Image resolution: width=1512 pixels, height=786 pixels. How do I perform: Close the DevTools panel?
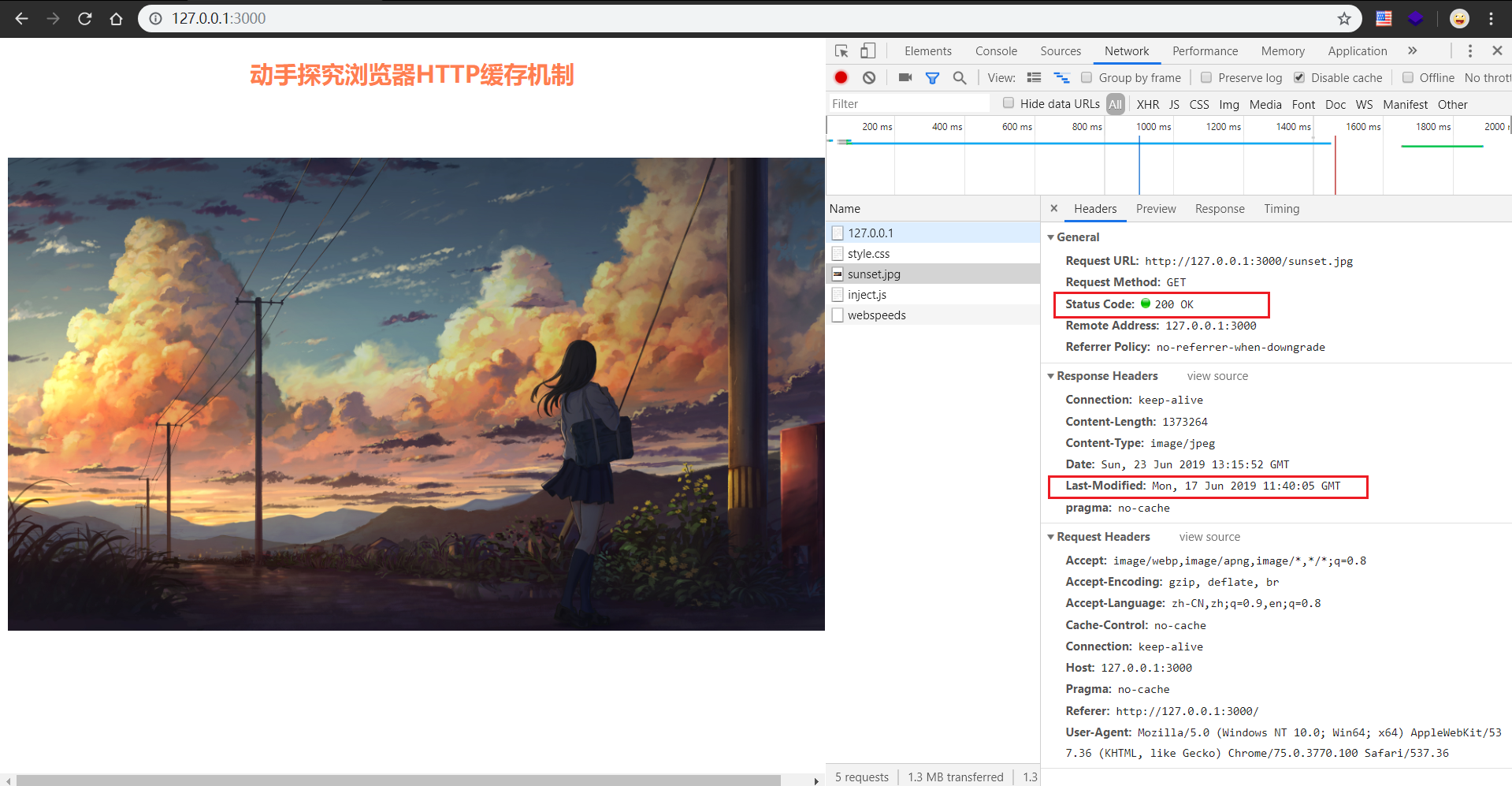tap(1497, 51)
